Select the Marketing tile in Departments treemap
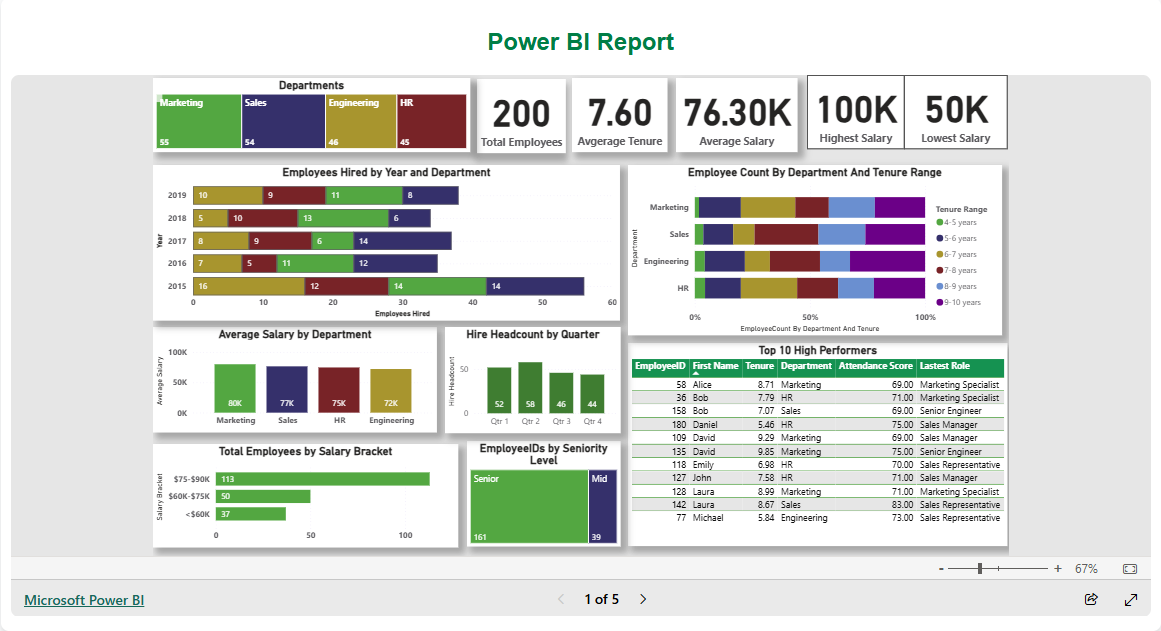The height and width of the screenshot is (631, 1161). [199, 122]
